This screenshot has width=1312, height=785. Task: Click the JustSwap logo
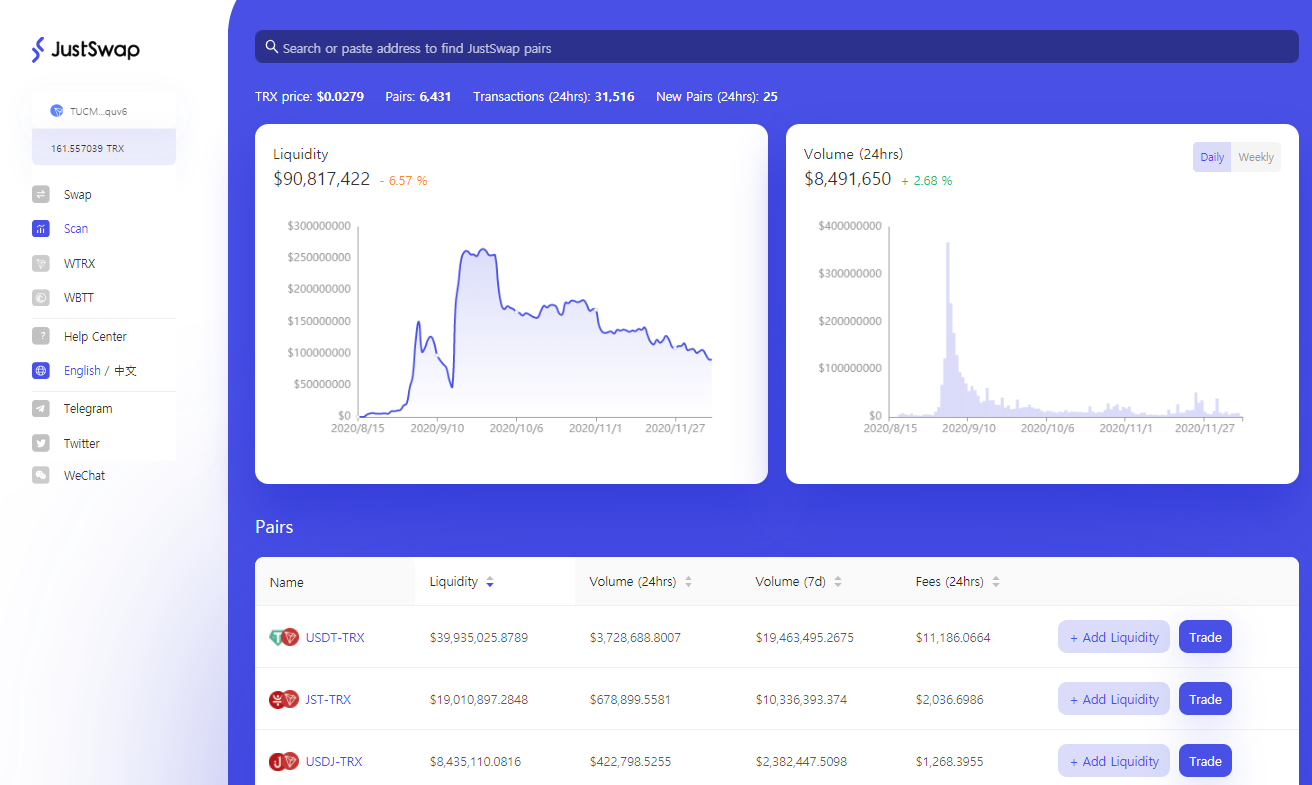tap(86, 49)
